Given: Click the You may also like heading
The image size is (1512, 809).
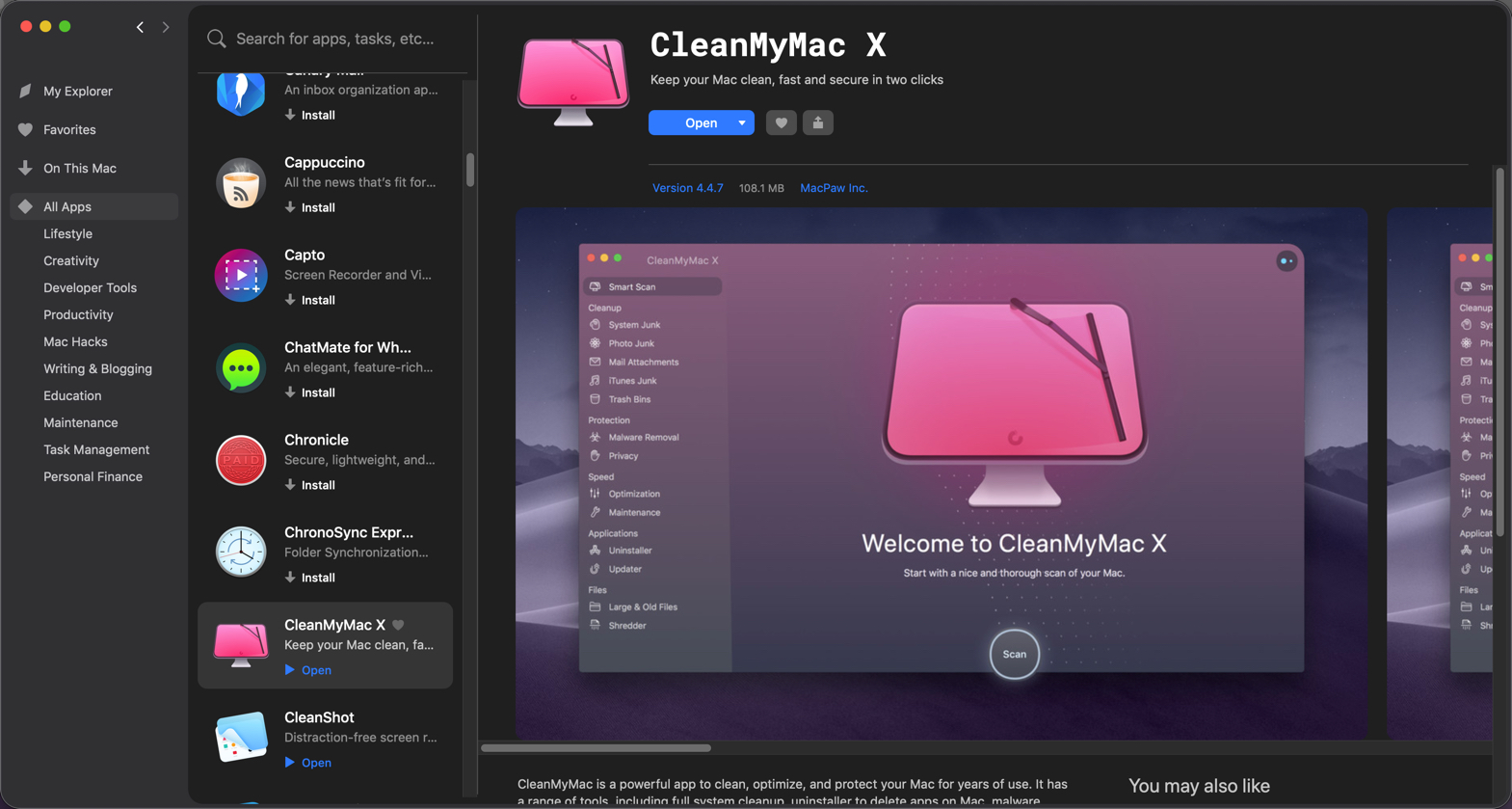Looking at the screenshot, I should 1199,786.
